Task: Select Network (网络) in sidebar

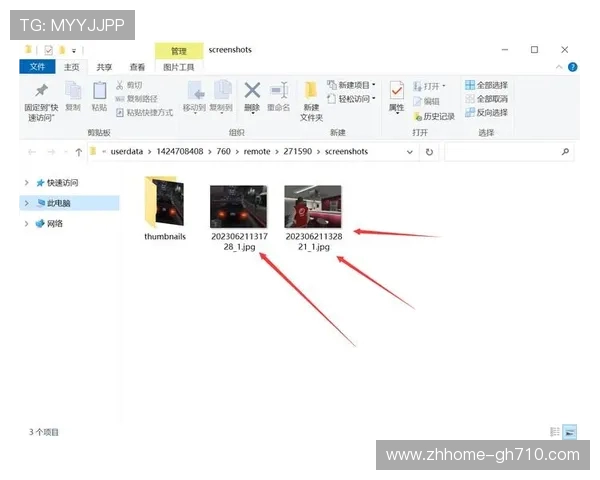Action: click(x=49, y=224)
